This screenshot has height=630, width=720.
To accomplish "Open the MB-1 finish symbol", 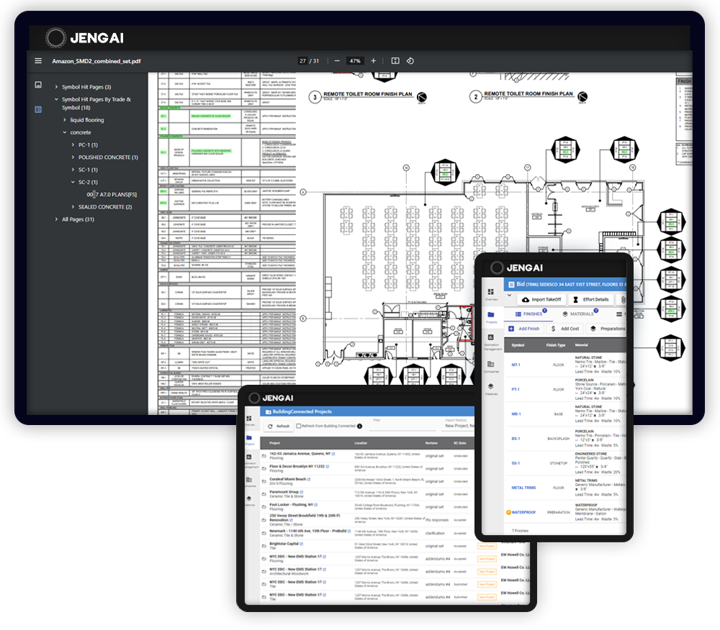I will (x=516, y=414).
